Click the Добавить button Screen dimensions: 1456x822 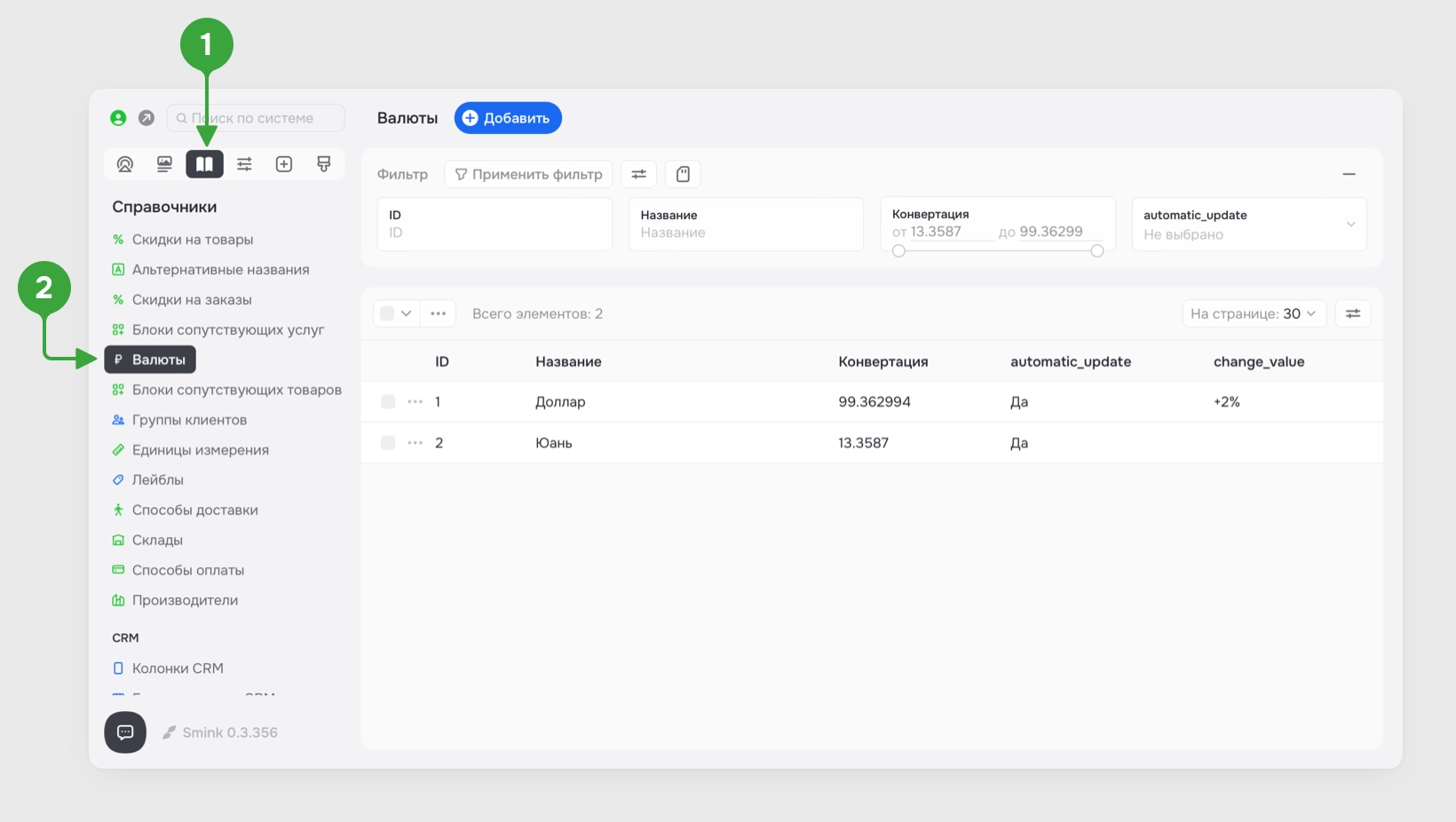508,118
